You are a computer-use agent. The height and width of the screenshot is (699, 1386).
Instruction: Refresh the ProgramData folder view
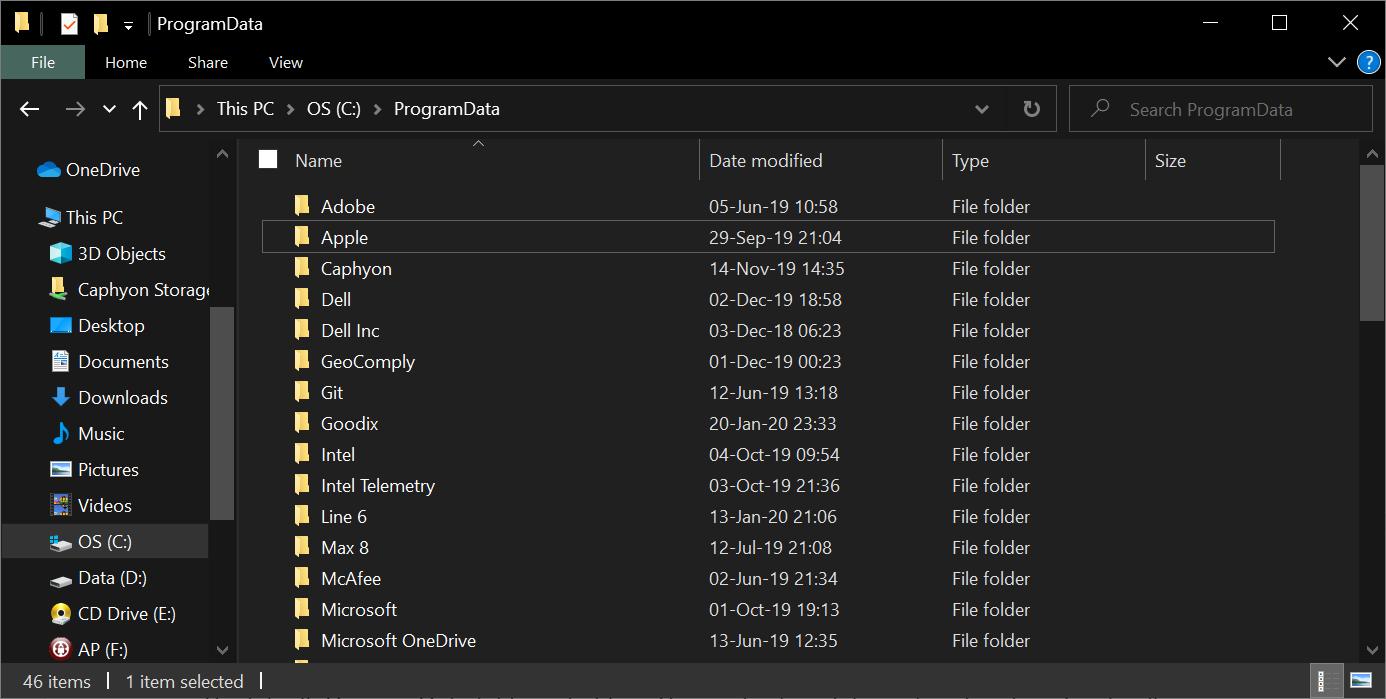coord(1032,109)
